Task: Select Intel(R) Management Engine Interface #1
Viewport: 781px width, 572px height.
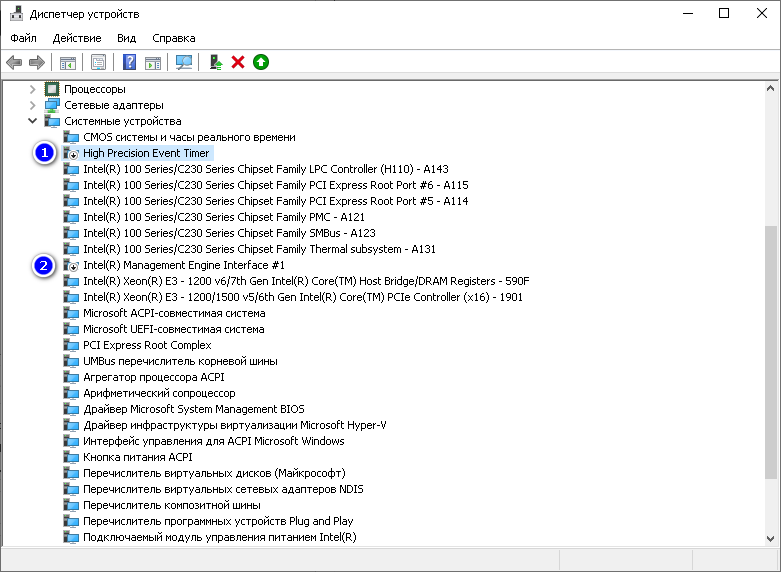Action: (184, 265)
